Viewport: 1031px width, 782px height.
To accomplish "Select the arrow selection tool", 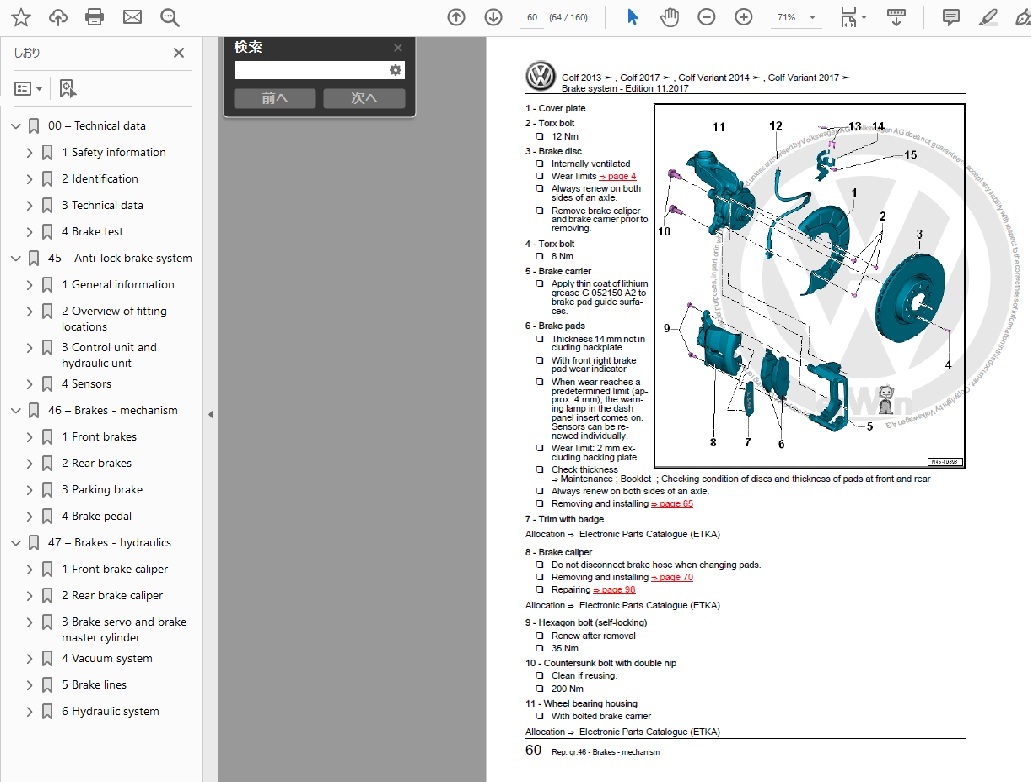I will [632, 17].
